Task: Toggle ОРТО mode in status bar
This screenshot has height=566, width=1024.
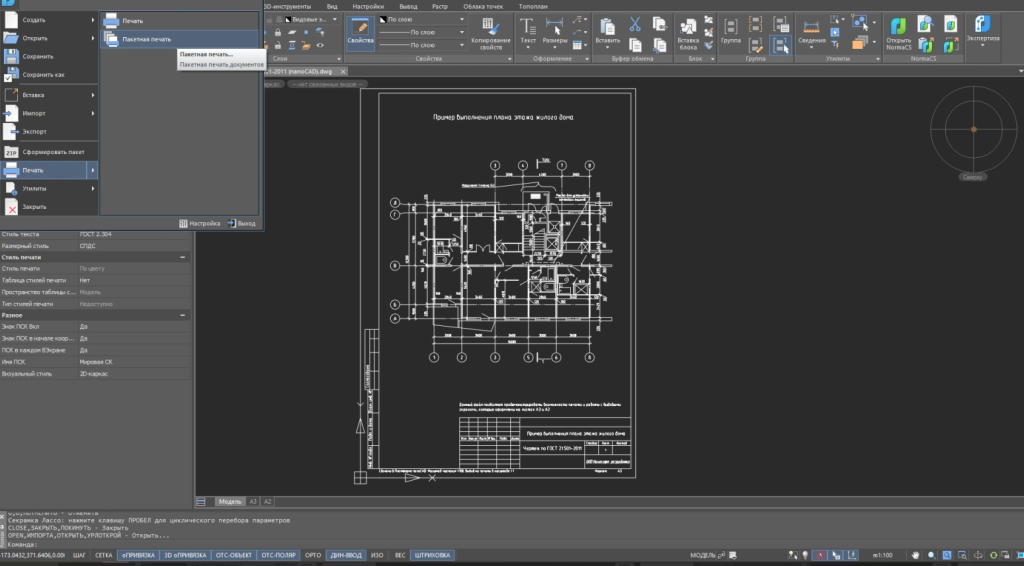Action: (313, 554)
